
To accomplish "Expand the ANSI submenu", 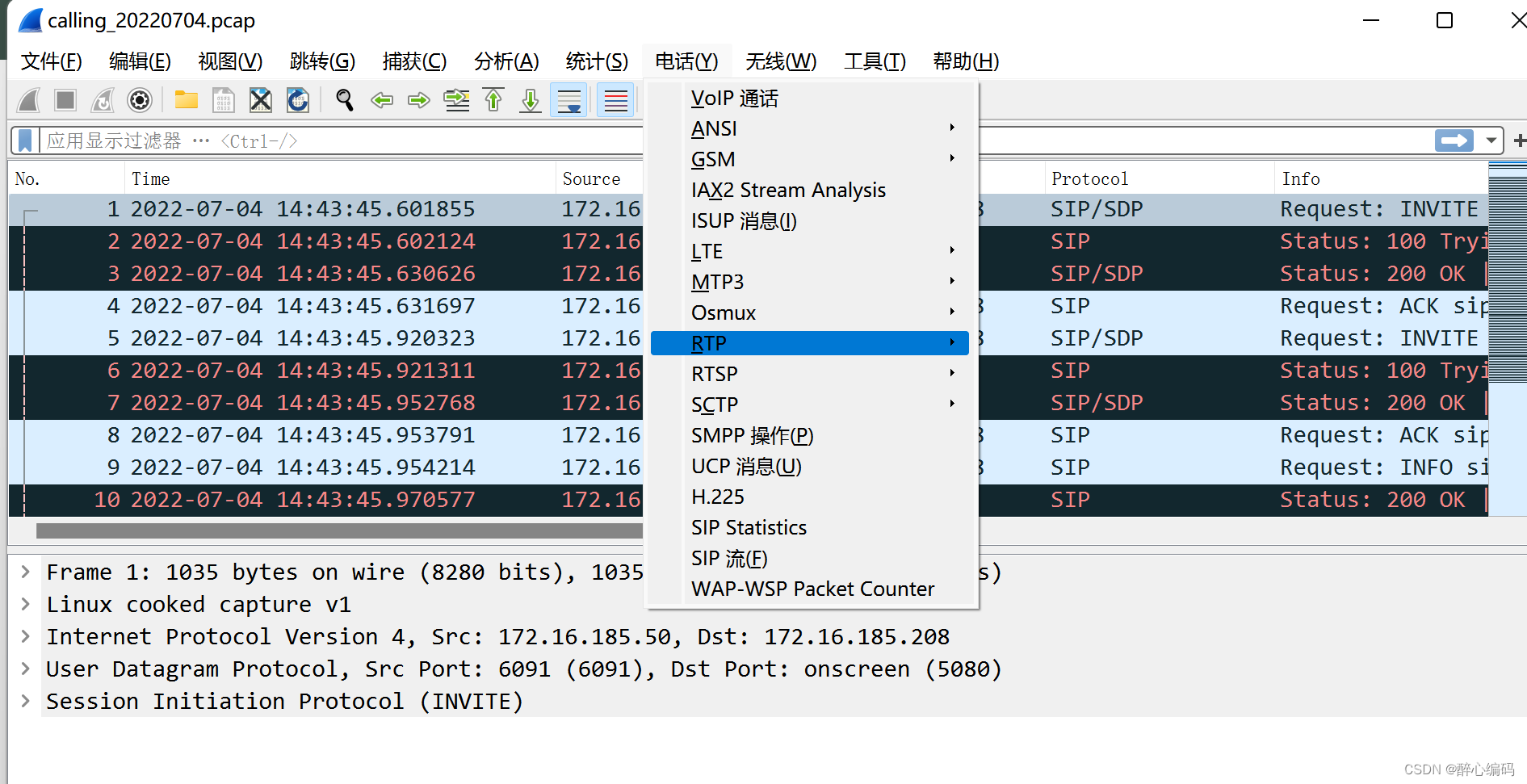I will [x=810, y=129].
